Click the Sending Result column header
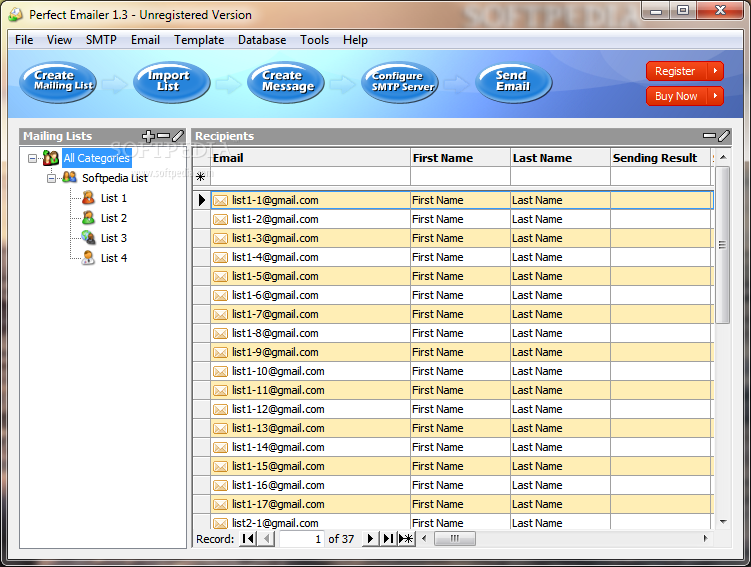Screen dimensions: 751x567 655,158
